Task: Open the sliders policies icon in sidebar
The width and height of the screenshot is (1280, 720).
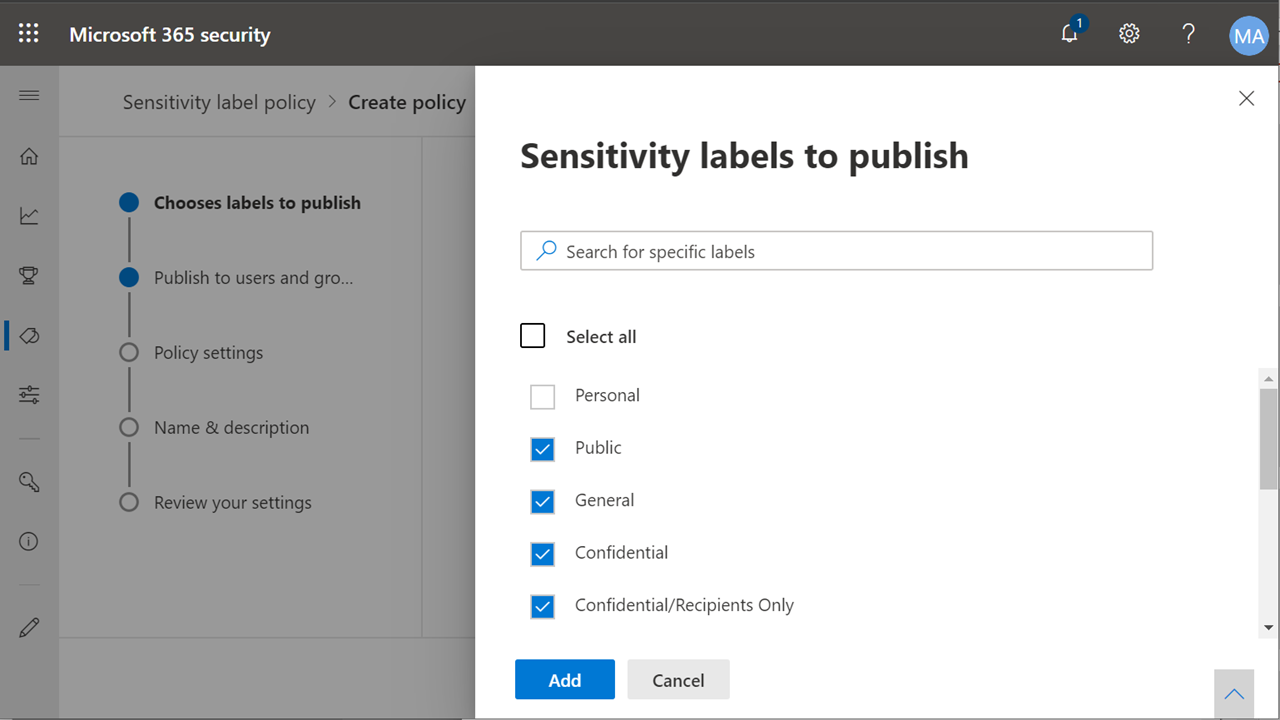Action: click(x=29, y=394)
